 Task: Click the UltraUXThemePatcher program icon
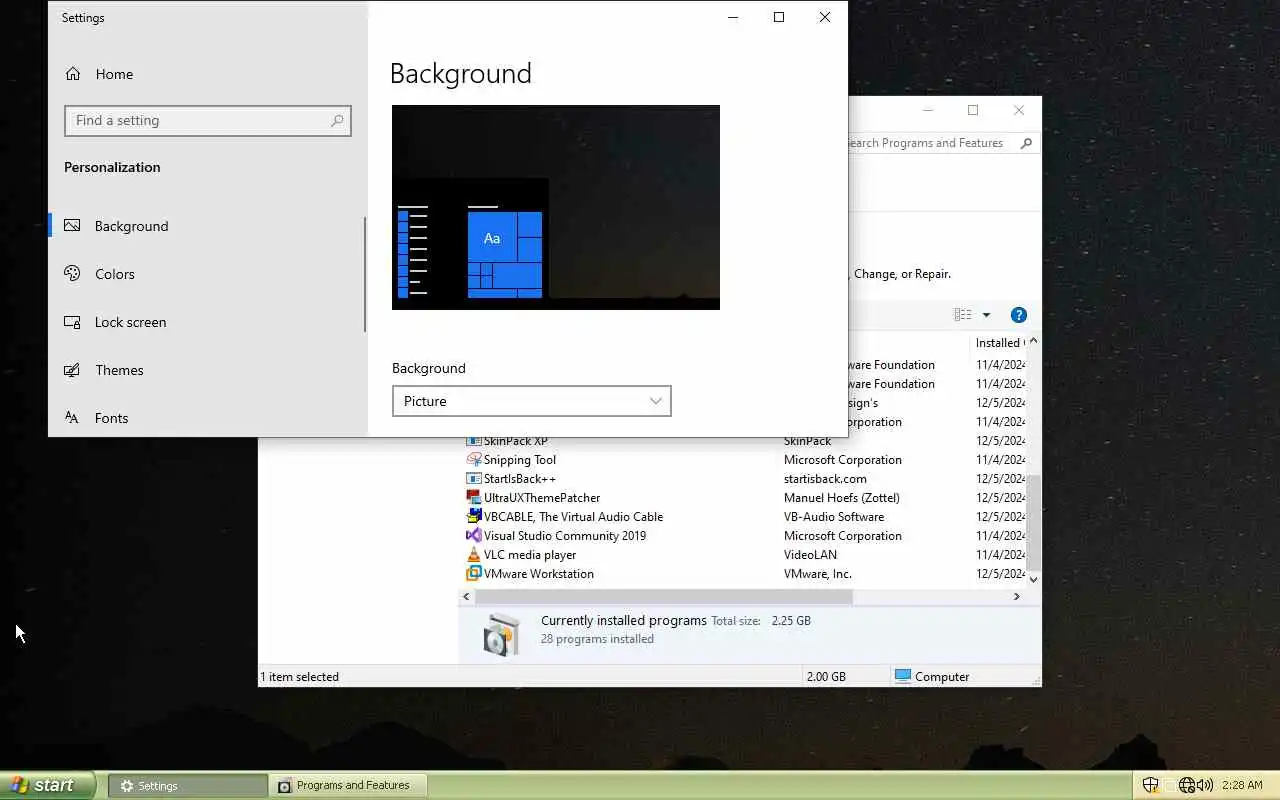tap(474, 498)
